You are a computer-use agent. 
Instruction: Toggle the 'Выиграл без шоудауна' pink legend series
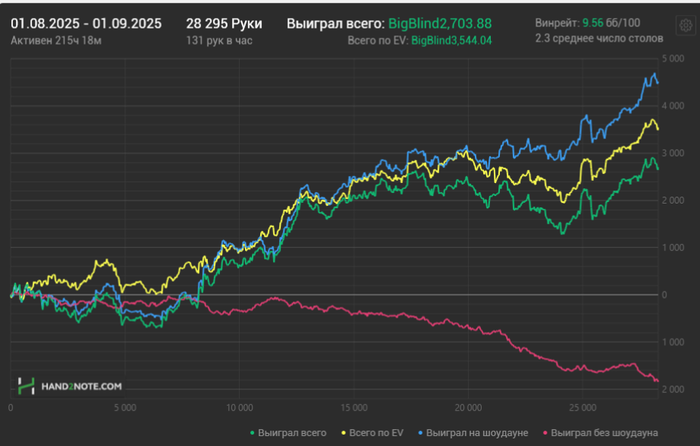[x=600, y=433]
